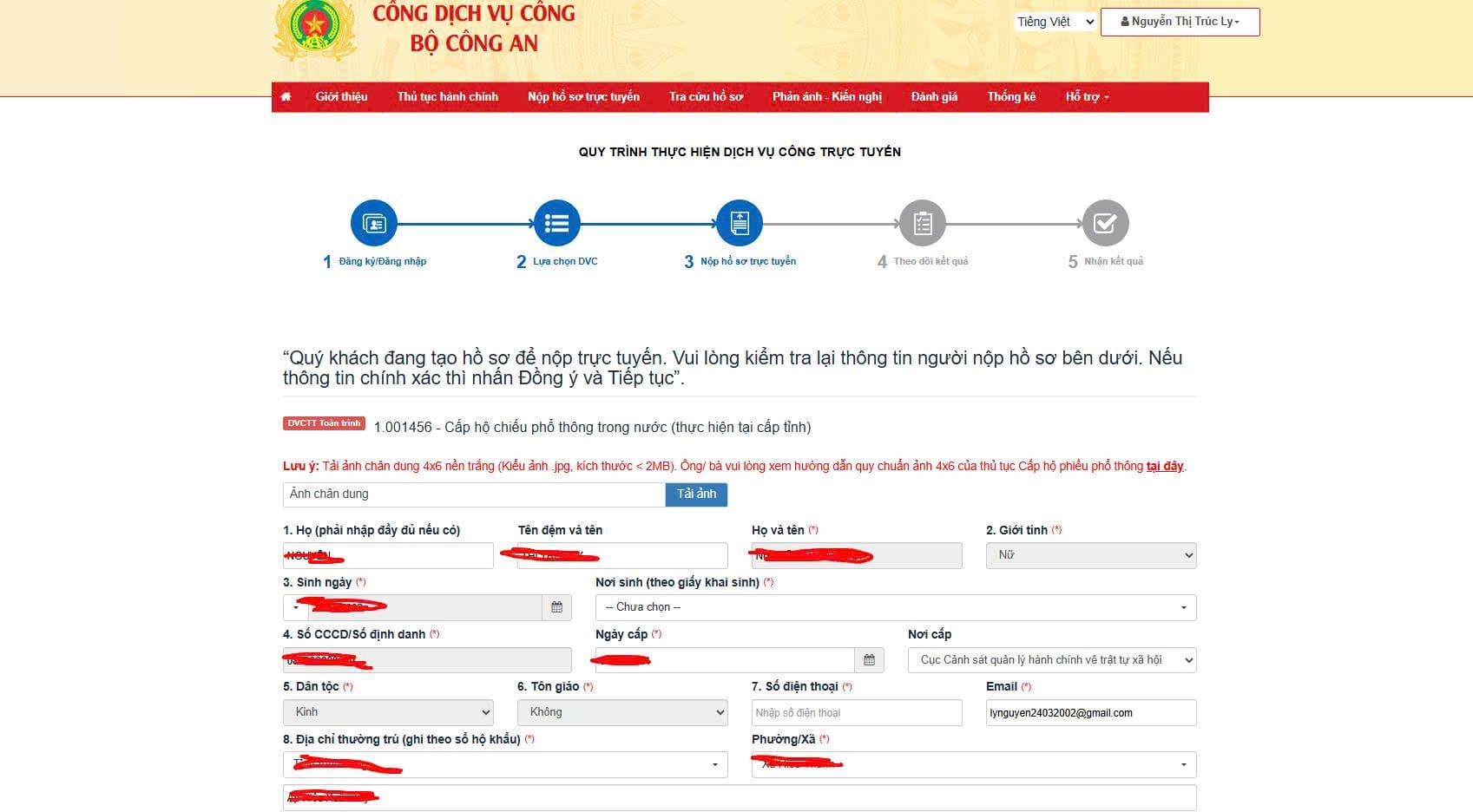Click the Tải ảnh upload button
1473x812 pixels.
point(695,494)
